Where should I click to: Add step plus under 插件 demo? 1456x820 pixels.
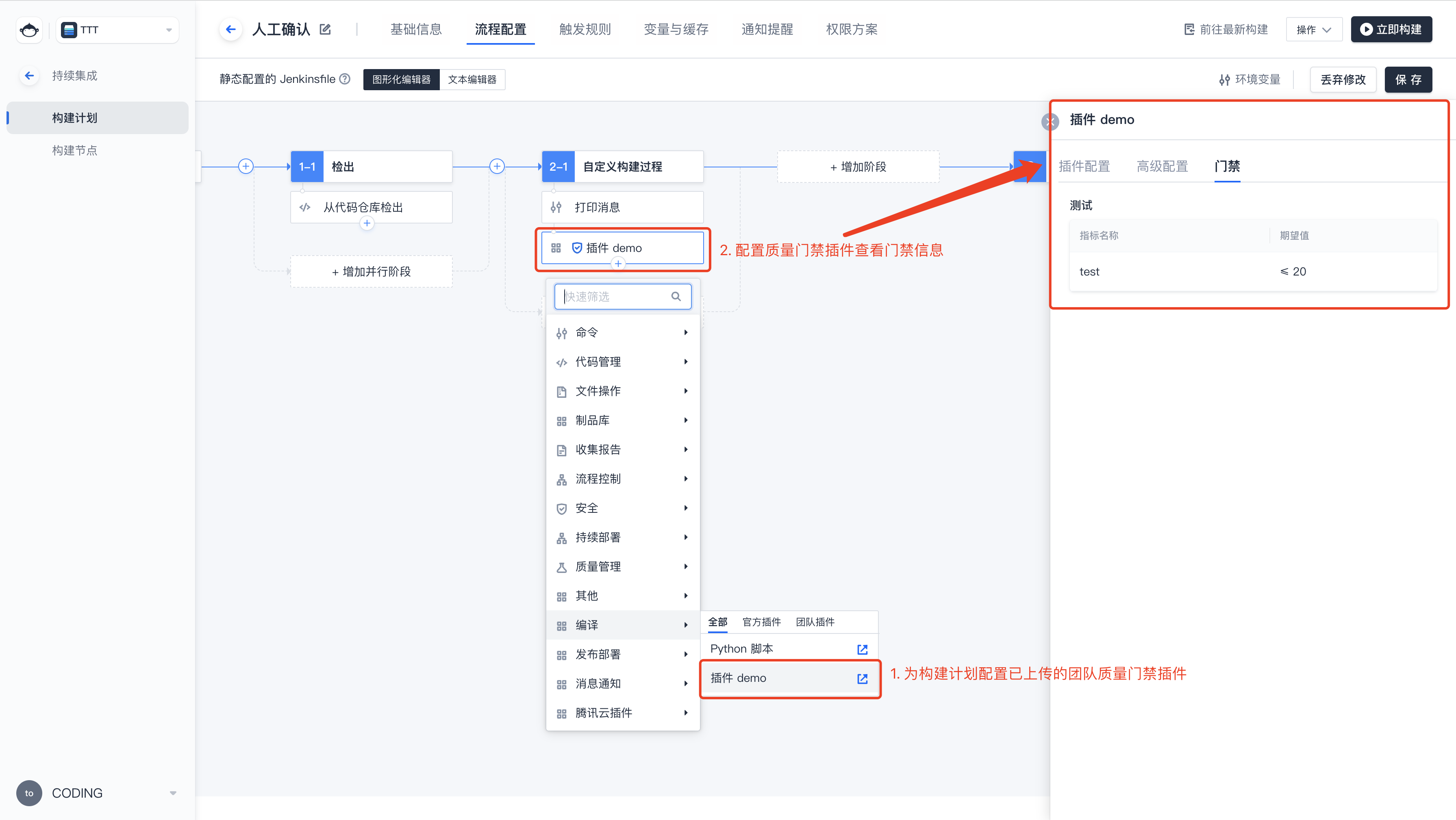tap(618, 264)
